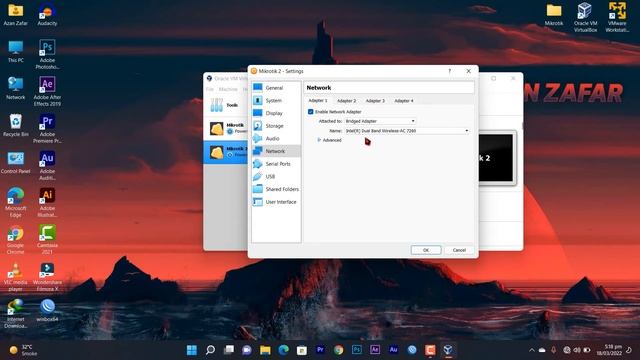Show hidden system tray icons chevron
This screenshot has width=640, height=360.
coord(531,350)
